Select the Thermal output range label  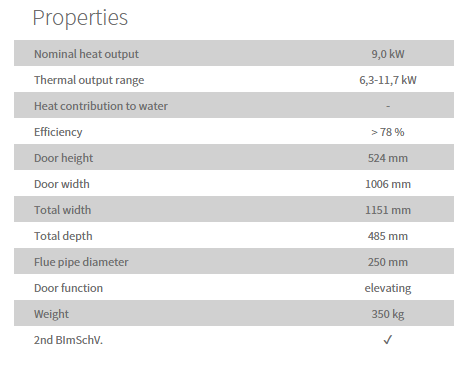click(89, 80)
